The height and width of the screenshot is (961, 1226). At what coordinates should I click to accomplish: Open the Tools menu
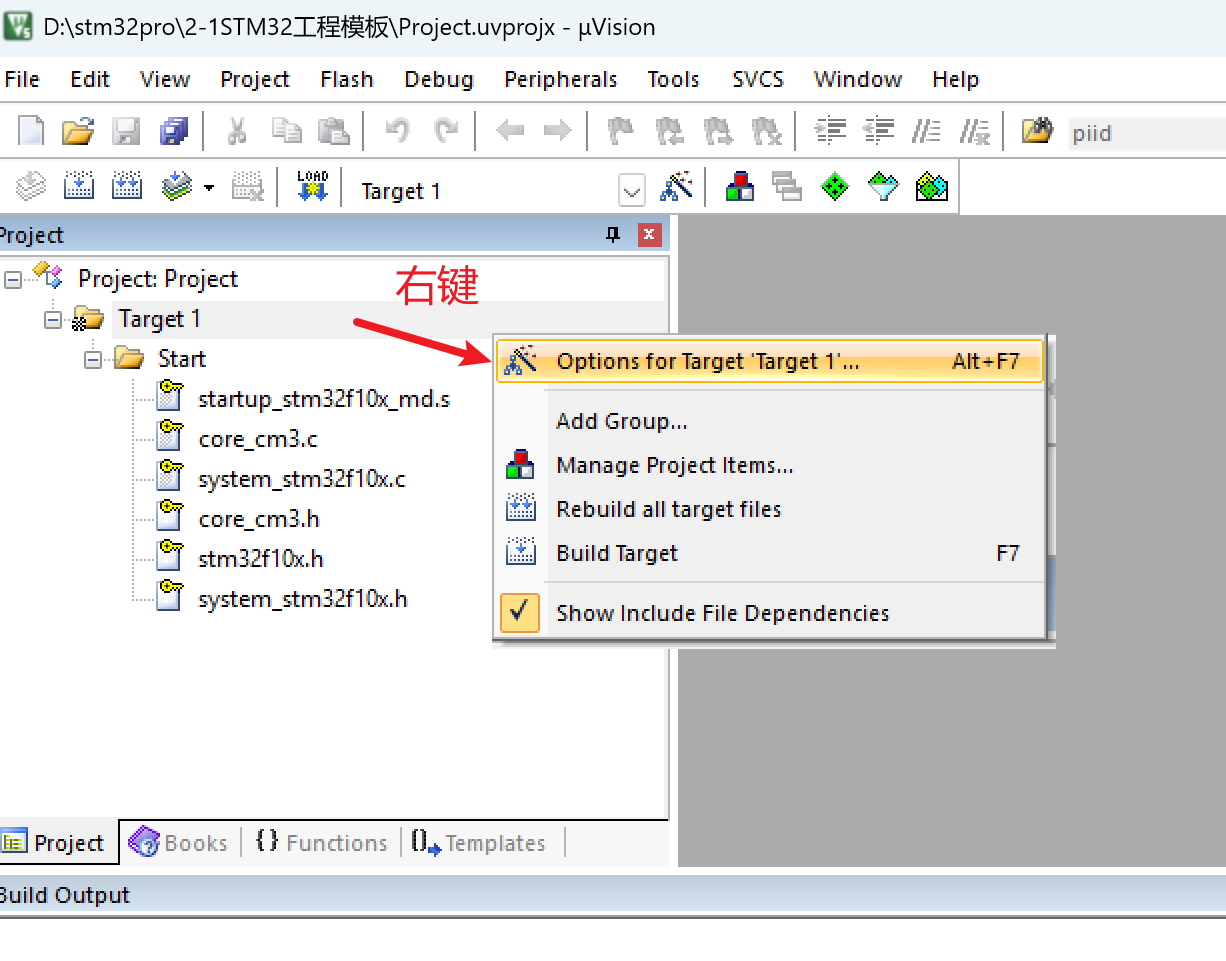673,79
